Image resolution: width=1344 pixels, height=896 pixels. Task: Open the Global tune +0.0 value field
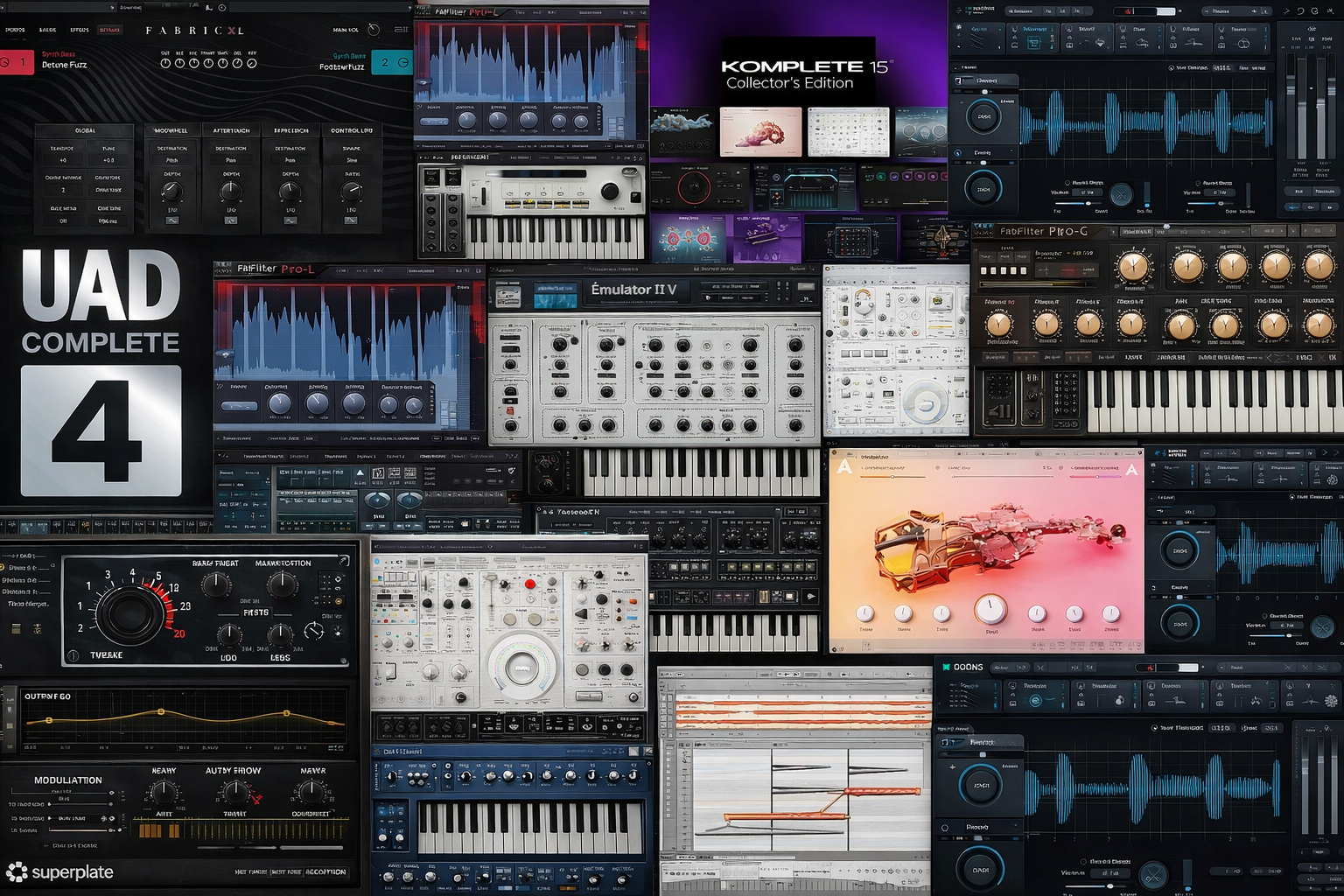tap(108, 160)
